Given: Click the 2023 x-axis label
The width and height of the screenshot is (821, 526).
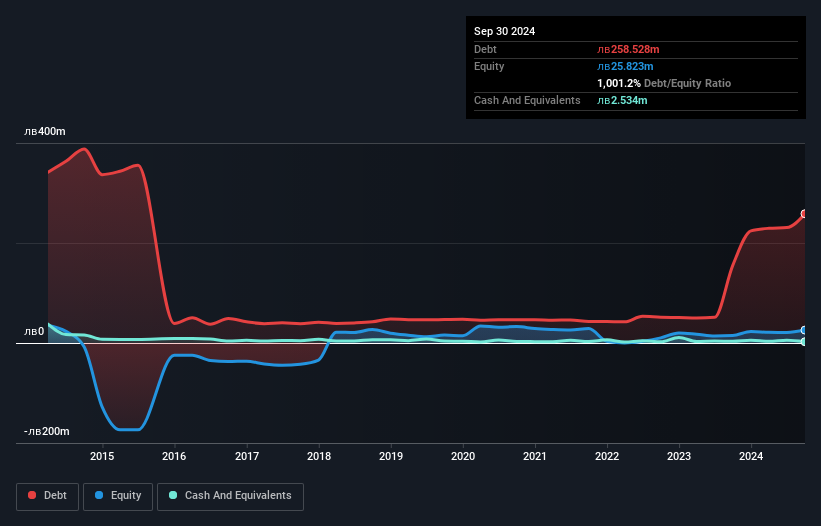Looking at the screenshot, I should (679, 456).
